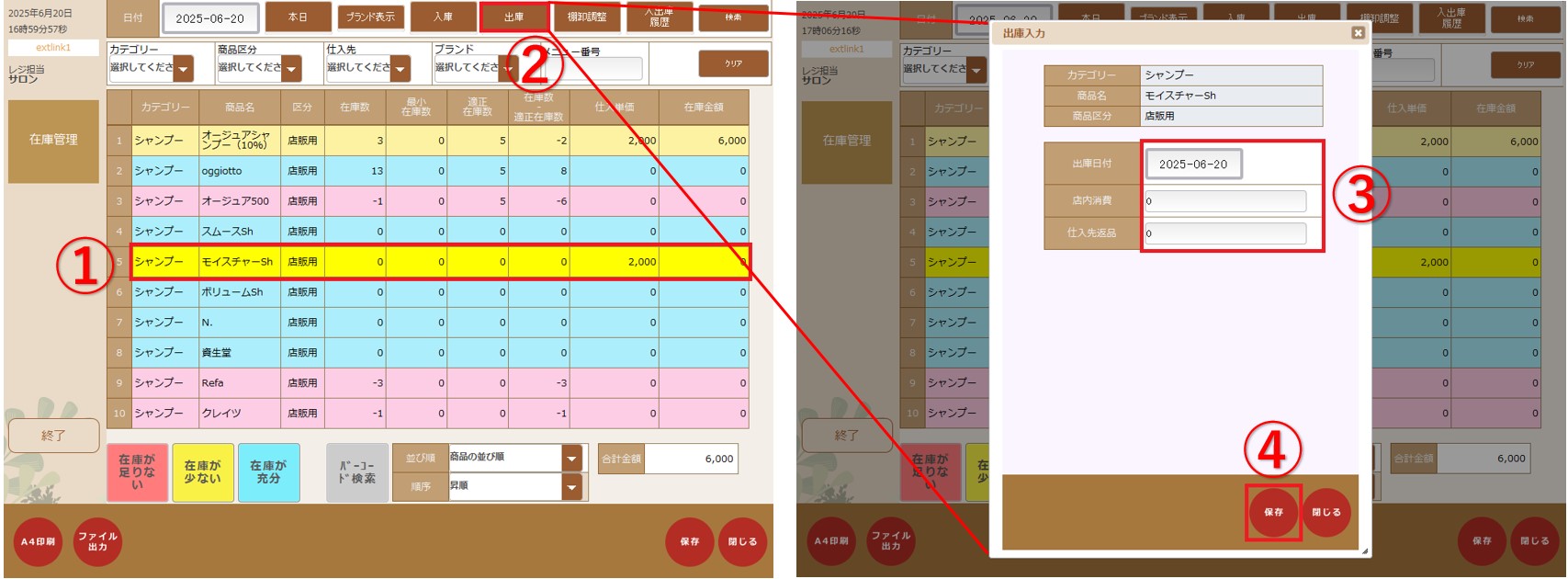Click the 区分 column header
Screen dimensions: 1568x579
click(302, 108)
